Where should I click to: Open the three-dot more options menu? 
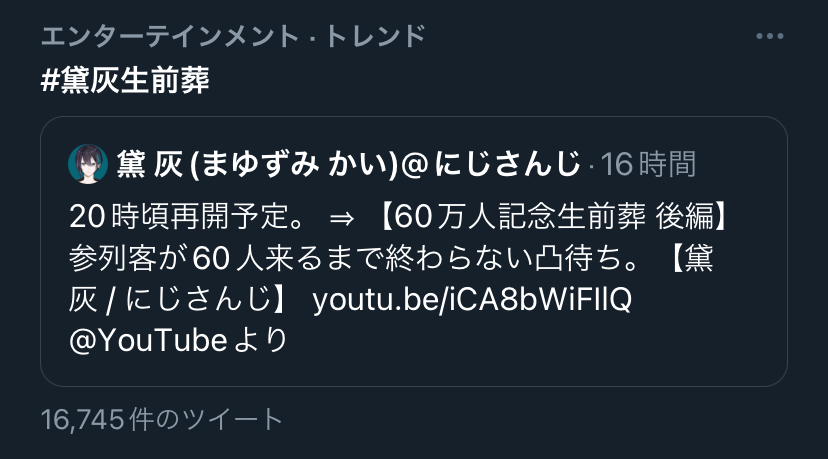point(769,36)
